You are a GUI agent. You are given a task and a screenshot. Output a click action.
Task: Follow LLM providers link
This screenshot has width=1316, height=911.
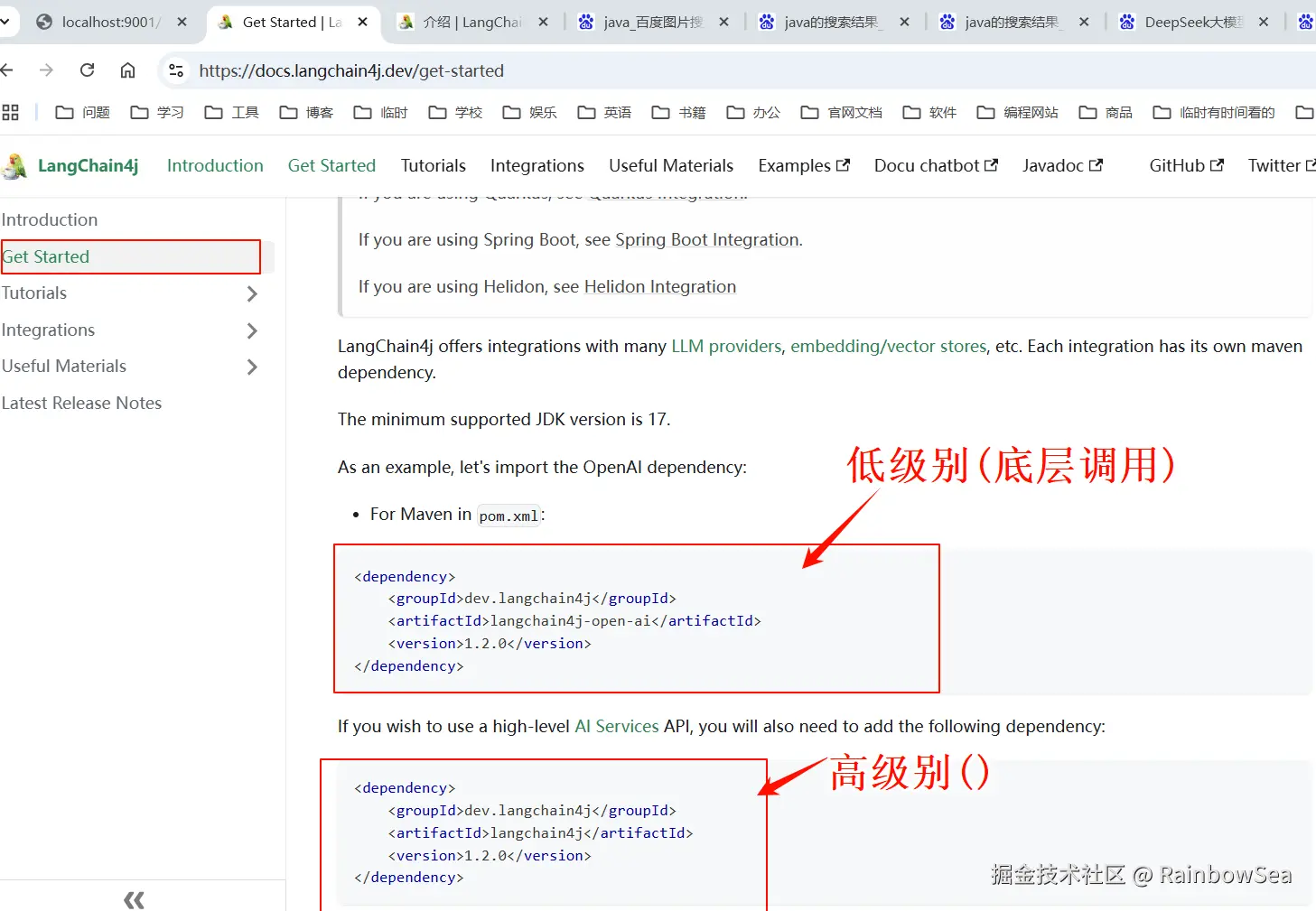(x=726, y=346)
